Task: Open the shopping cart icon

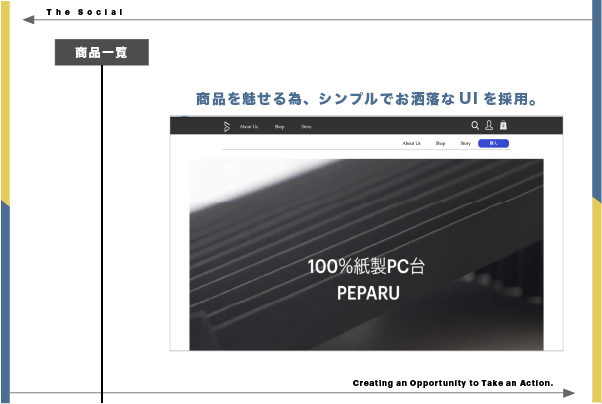Action: 503,126
